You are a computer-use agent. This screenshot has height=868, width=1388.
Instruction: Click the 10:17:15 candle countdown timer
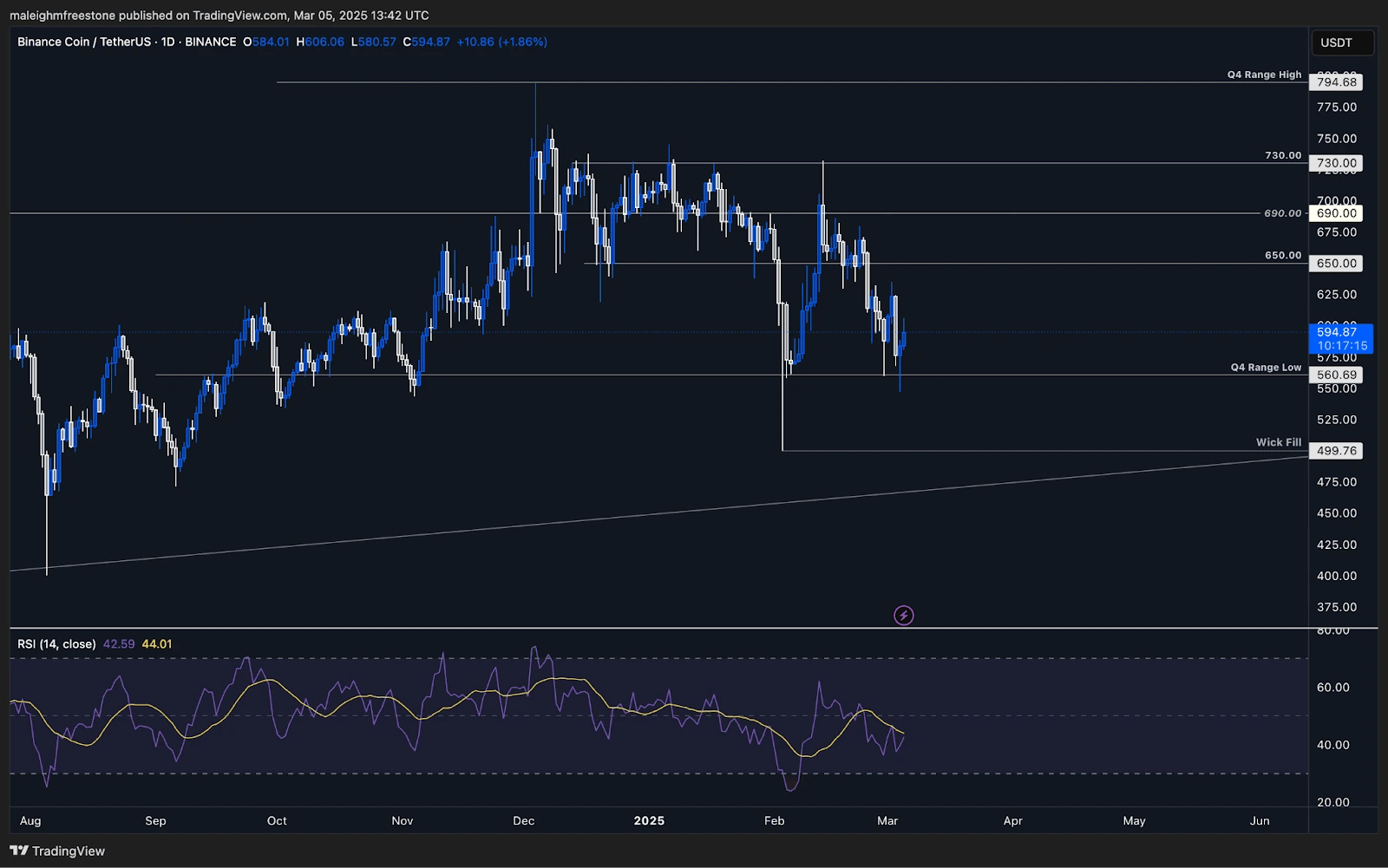(1341, 345)
